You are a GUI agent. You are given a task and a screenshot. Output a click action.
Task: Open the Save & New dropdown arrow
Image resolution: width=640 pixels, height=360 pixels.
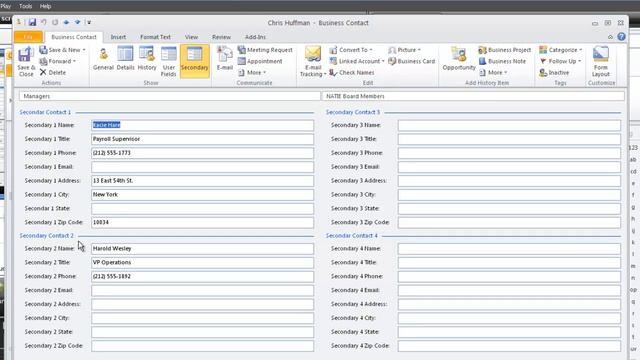(84, 50)
